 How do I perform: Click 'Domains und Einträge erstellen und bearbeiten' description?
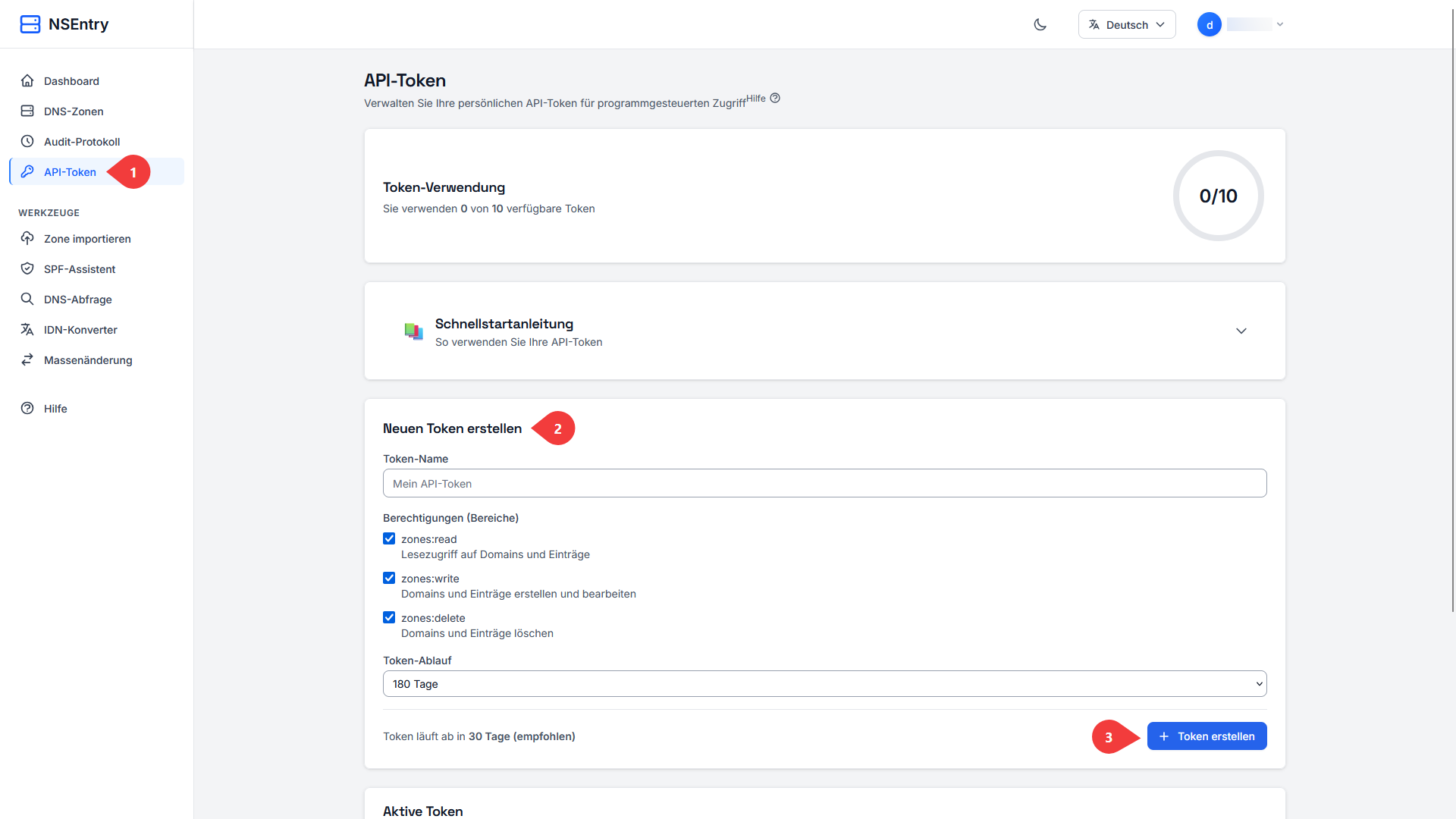pos(519,594)
